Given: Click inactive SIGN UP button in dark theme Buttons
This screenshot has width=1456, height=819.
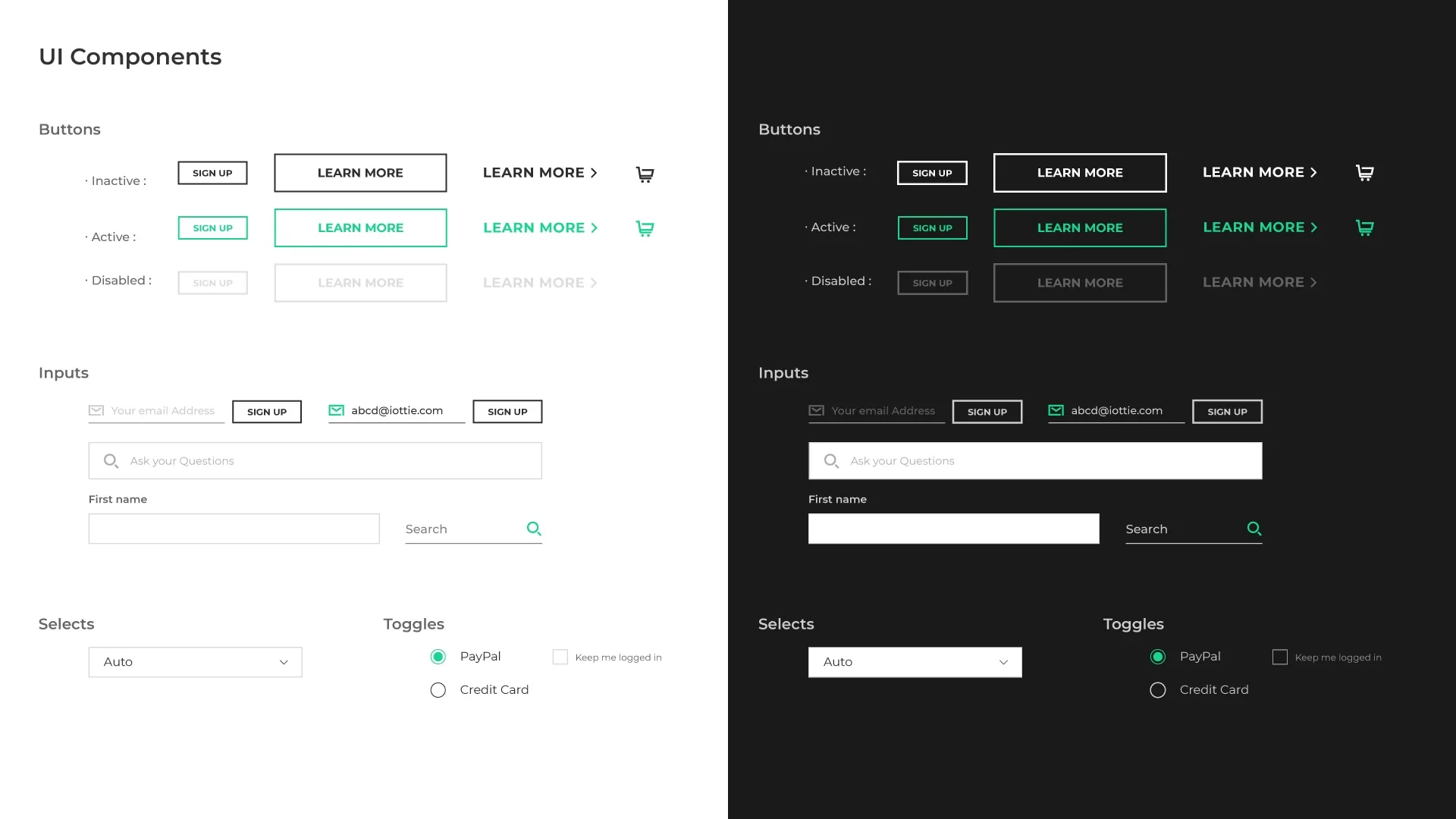Looking at the screenshot, I should (x=932, y=173).
